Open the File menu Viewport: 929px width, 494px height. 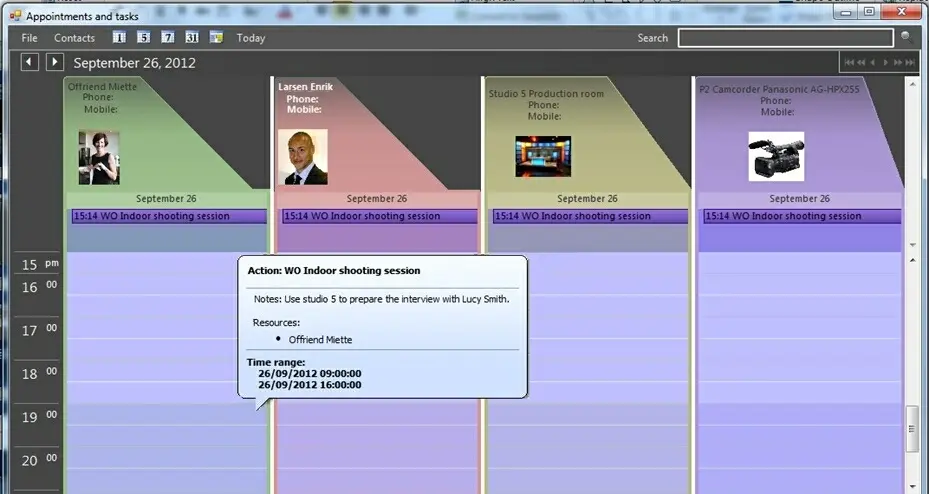pos(30,38)
